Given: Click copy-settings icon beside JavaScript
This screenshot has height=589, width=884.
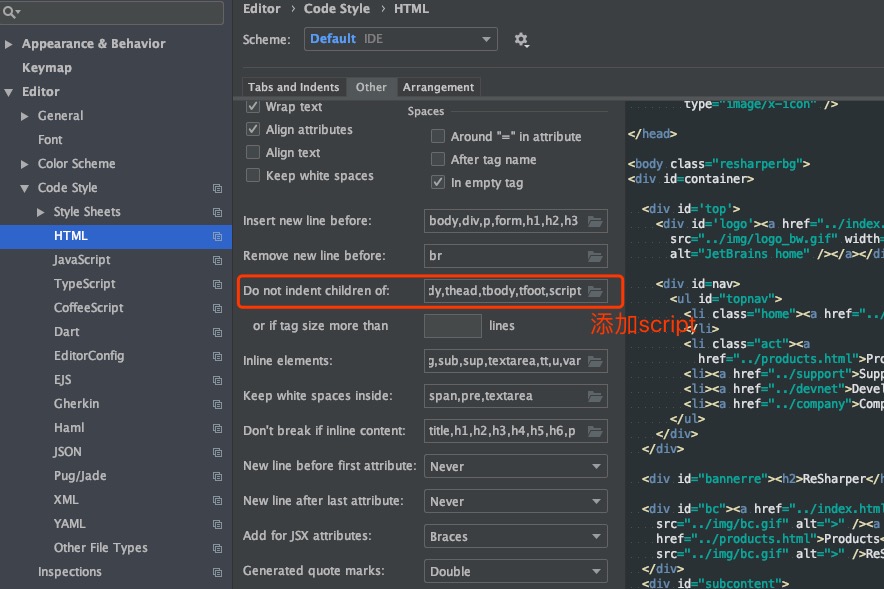Looking at the screenshot, I should click(217, 260).
